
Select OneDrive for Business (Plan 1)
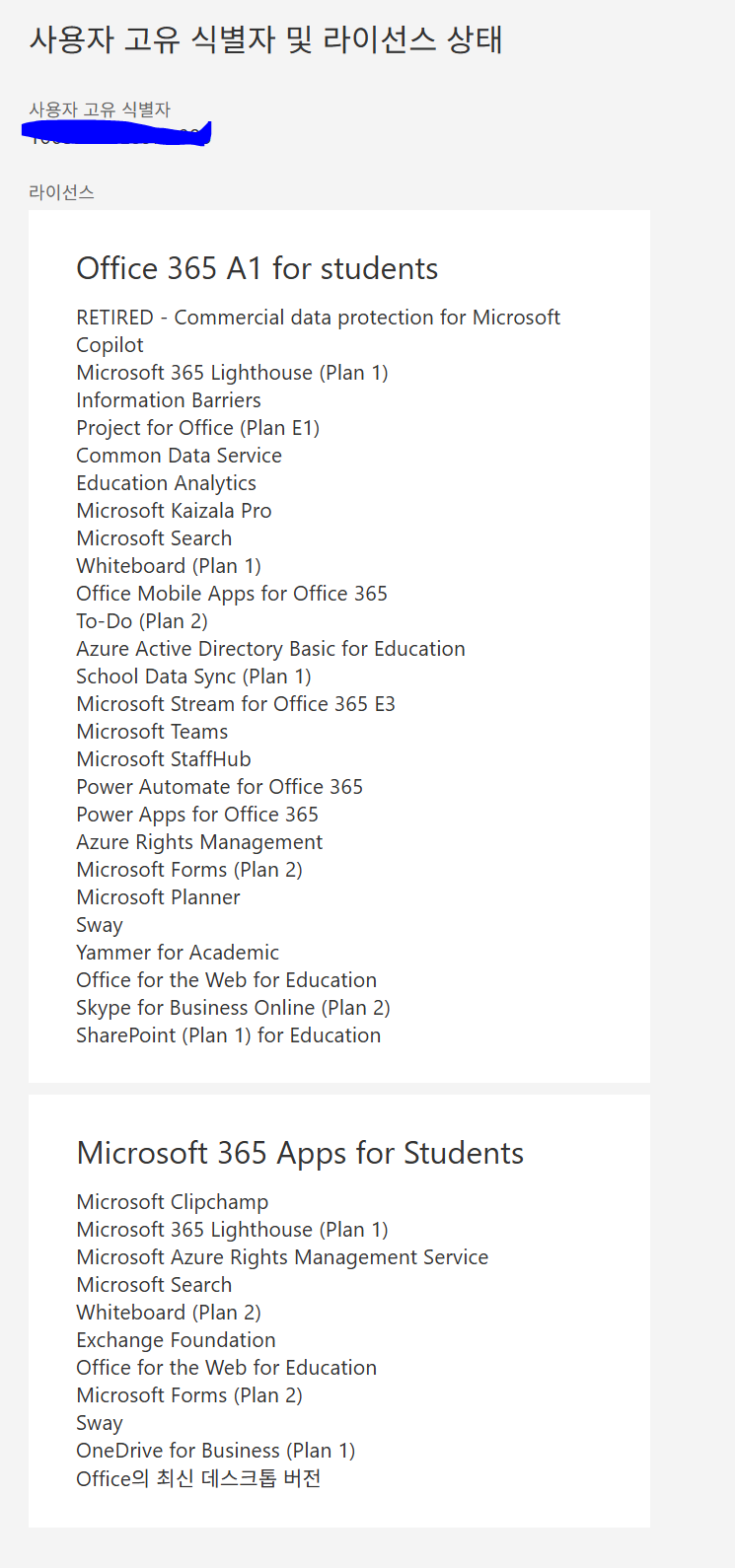point(216,1451)
